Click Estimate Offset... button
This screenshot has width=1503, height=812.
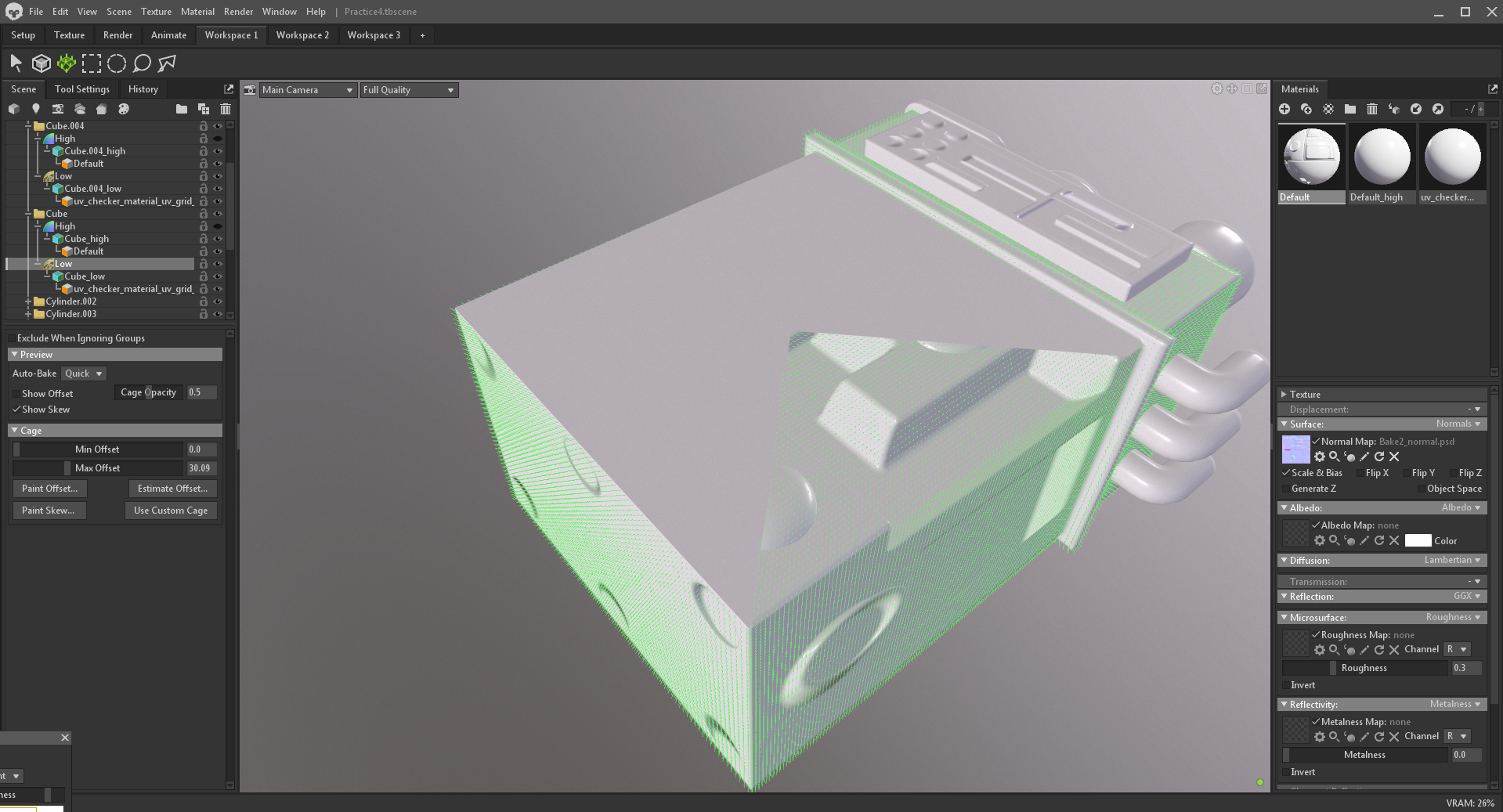tap(172, 489)
